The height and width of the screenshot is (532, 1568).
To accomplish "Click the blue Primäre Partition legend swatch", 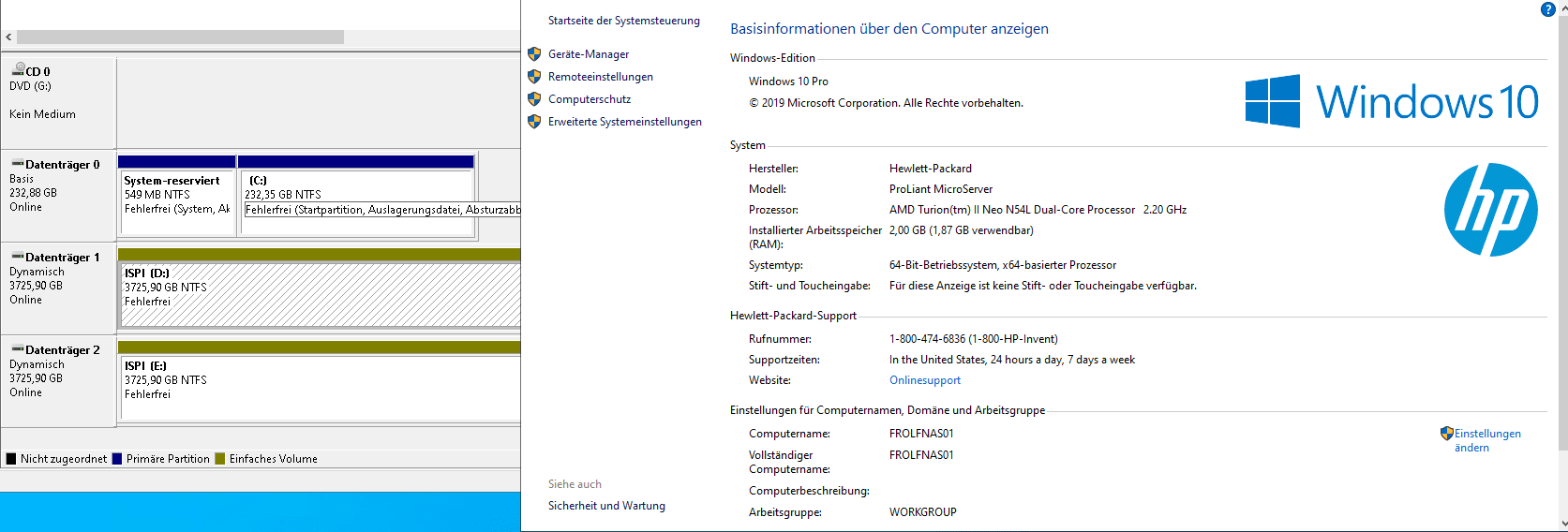I will click(x=117, y=459).
